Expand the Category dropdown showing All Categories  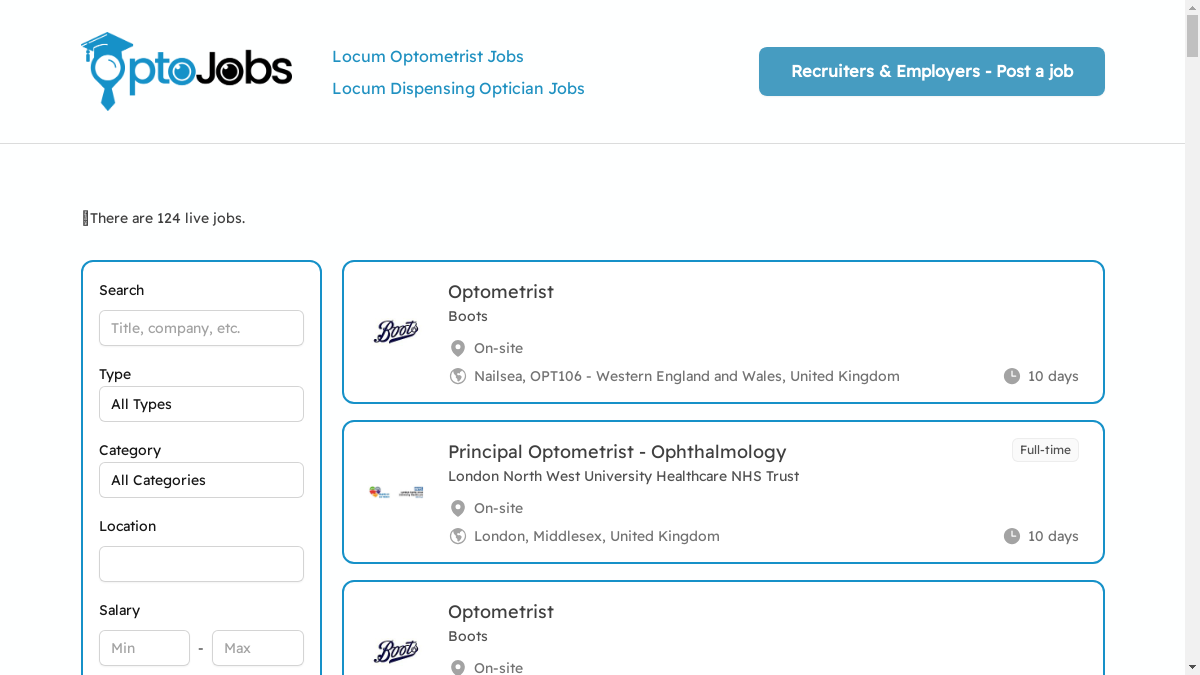pyautogui.click(x=201, y=480)
